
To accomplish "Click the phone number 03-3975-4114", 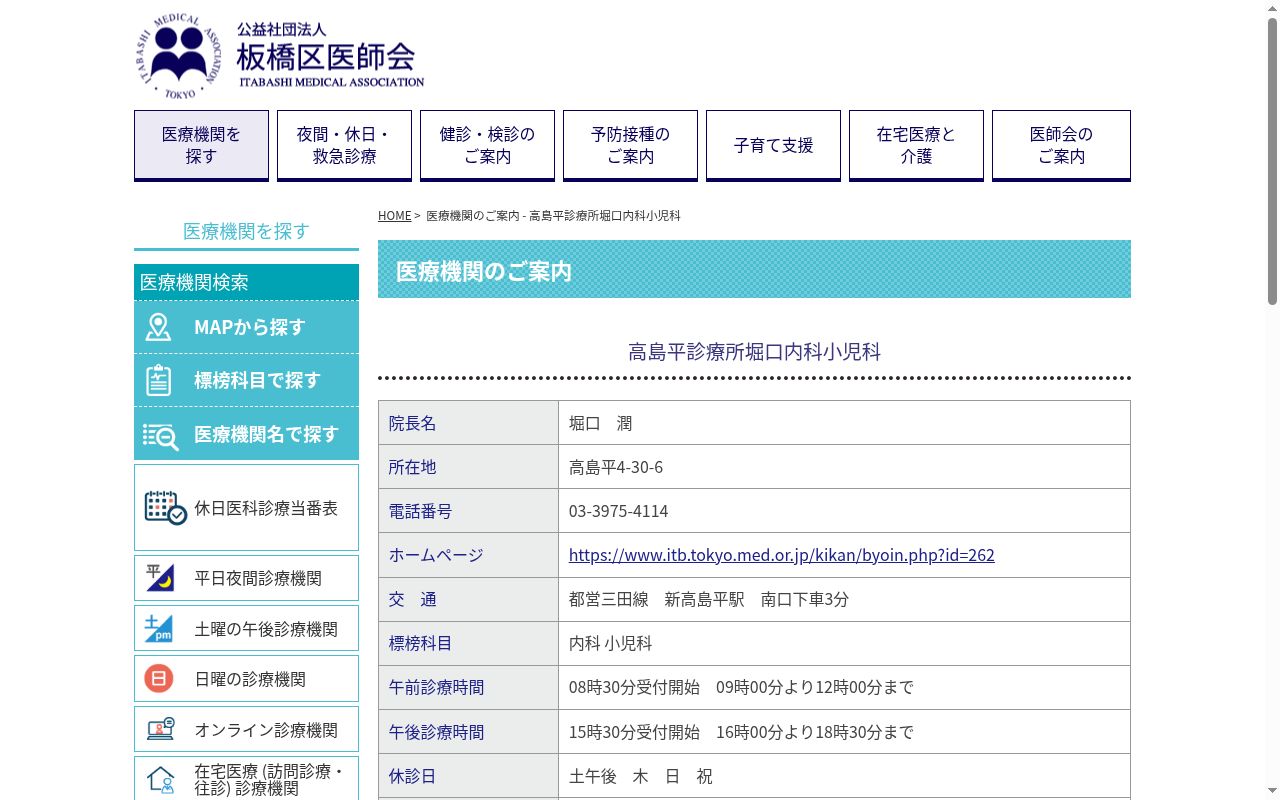I will [x=618, y=511].
